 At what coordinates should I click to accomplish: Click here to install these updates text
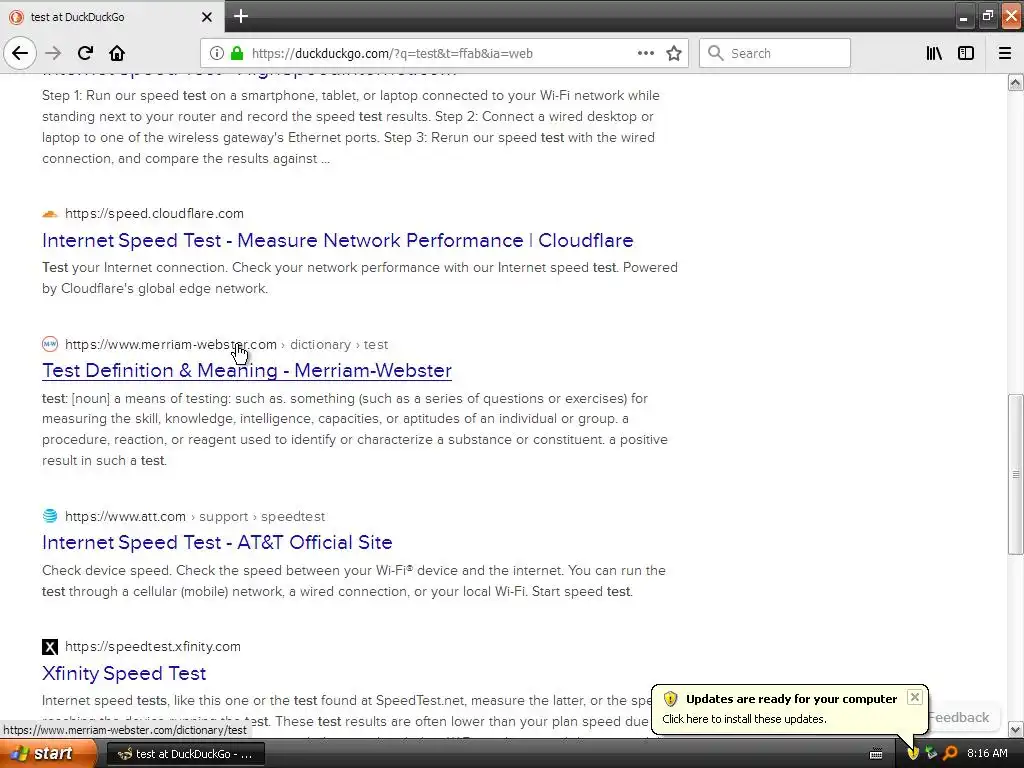[x=744, y=719]
